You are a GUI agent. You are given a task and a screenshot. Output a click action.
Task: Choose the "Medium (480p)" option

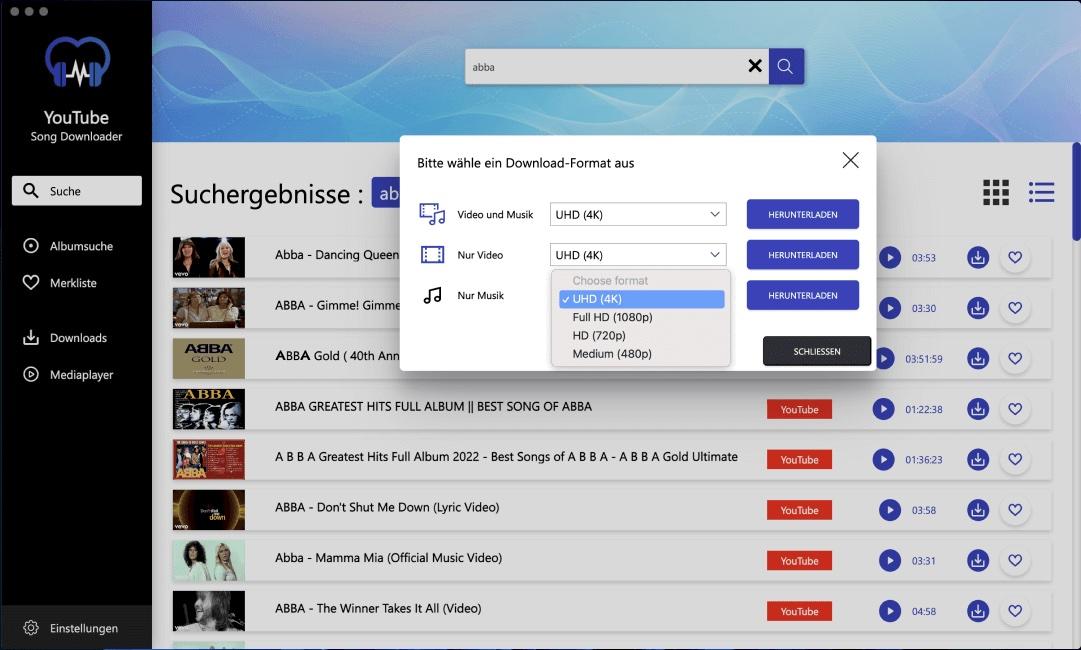610,353
